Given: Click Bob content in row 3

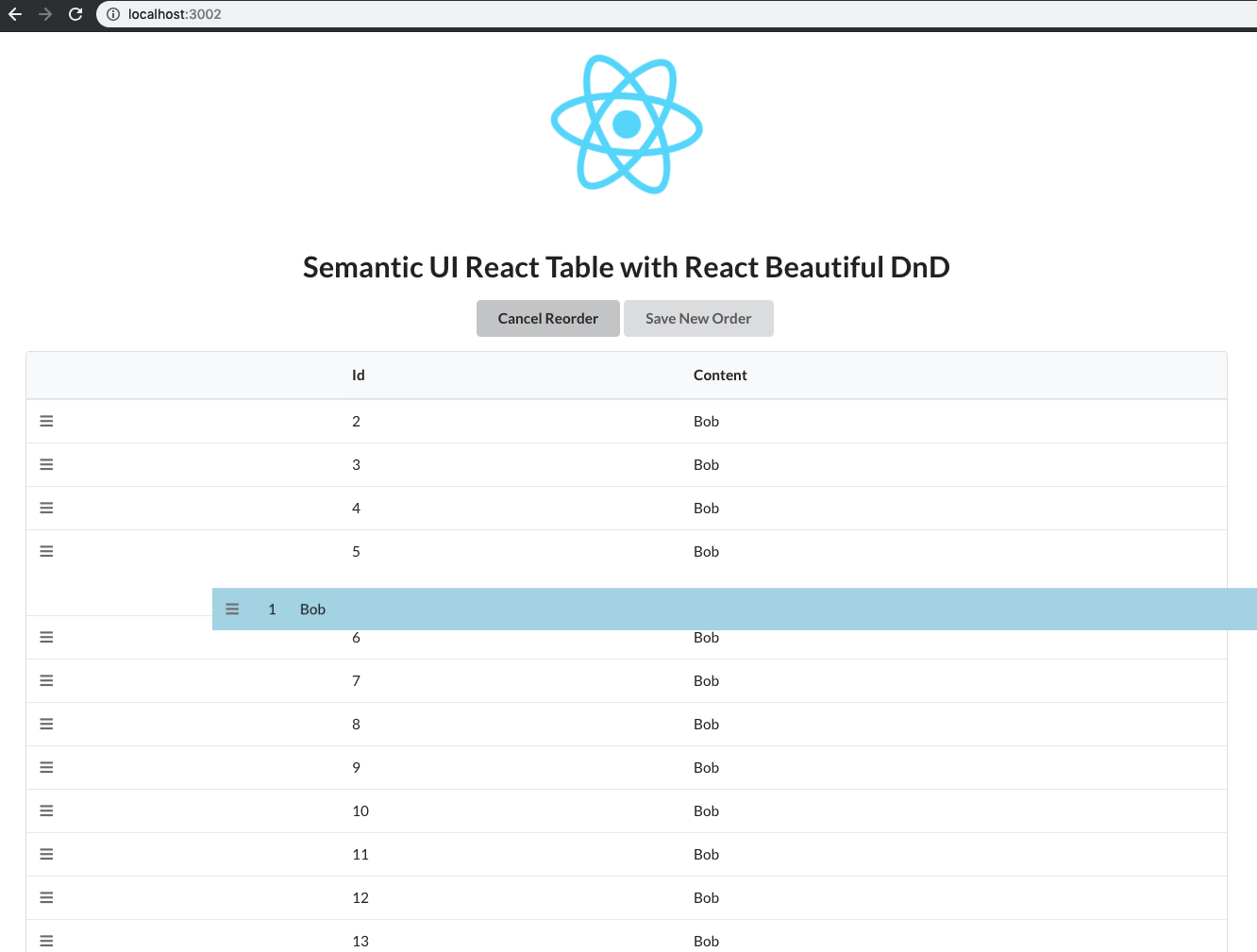Looking at the screenshot, I should pos(706,464).
